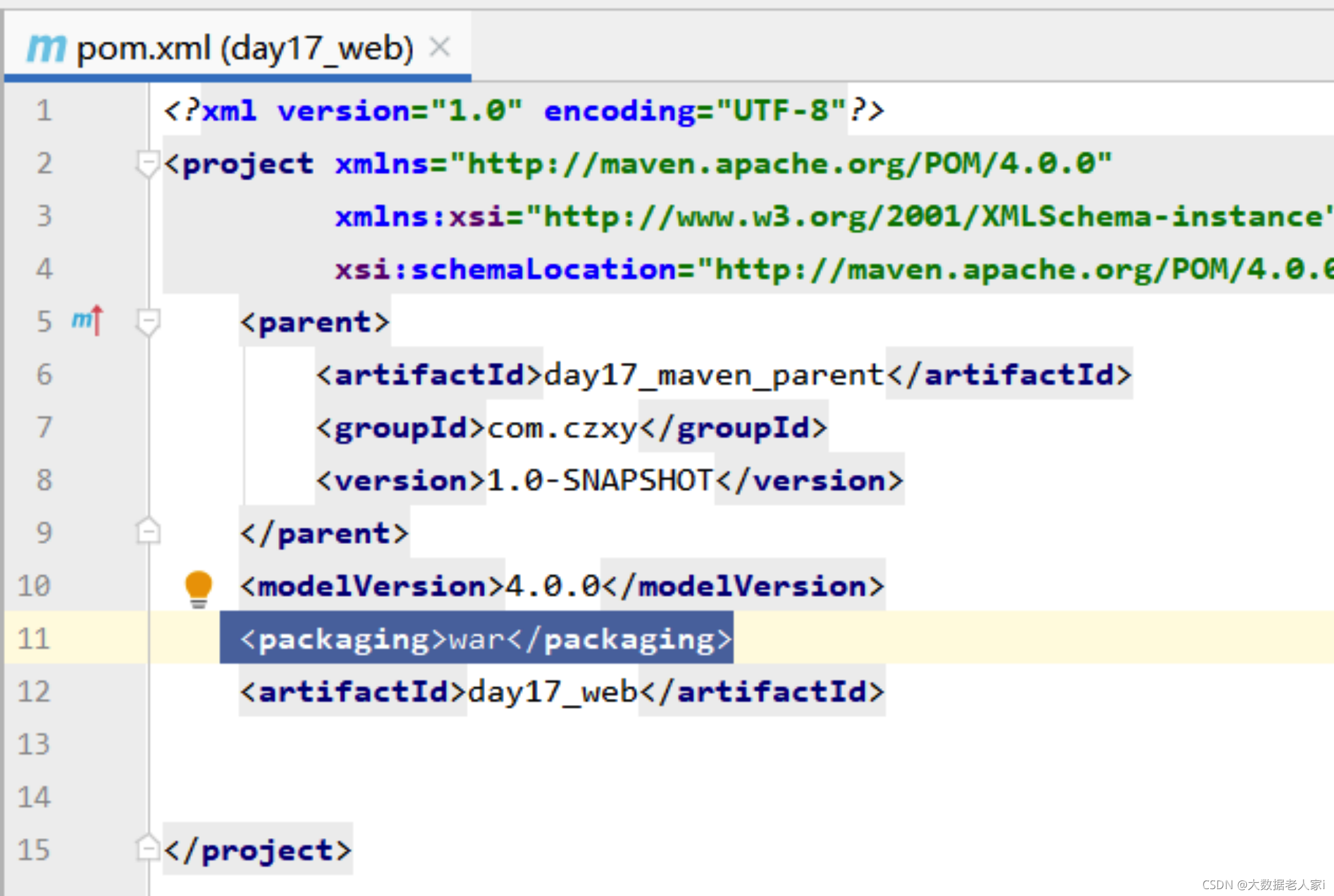Click the text com.czxy
Viewport: 1334px width, 896px height.
click(x=562, y=428)
